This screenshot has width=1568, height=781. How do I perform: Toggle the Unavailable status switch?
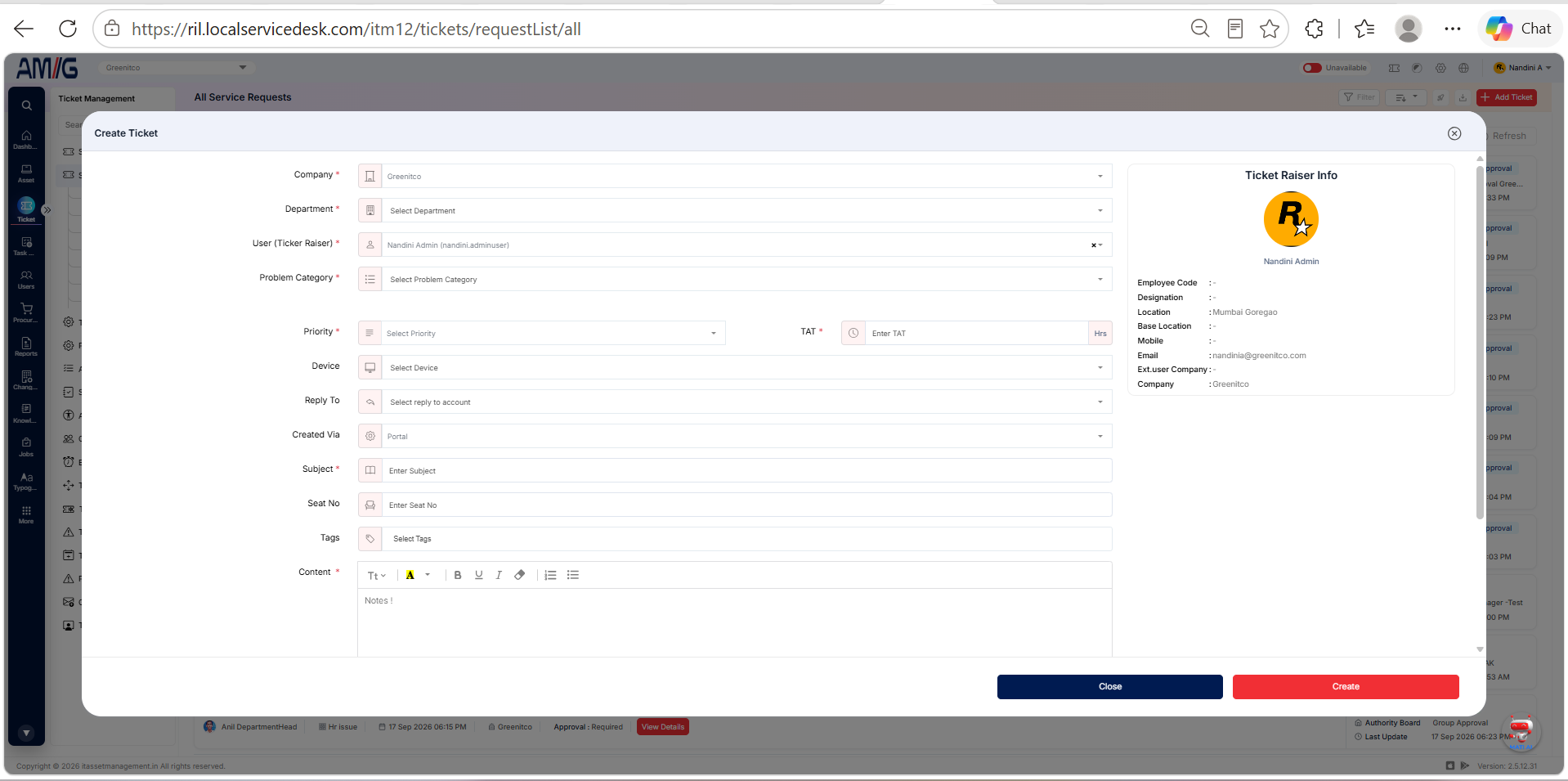[1312, 68]
